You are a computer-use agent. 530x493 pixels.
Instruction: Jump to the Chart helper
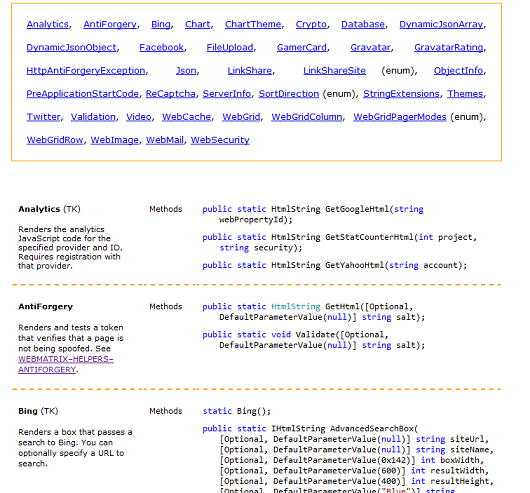pos(198,24)
